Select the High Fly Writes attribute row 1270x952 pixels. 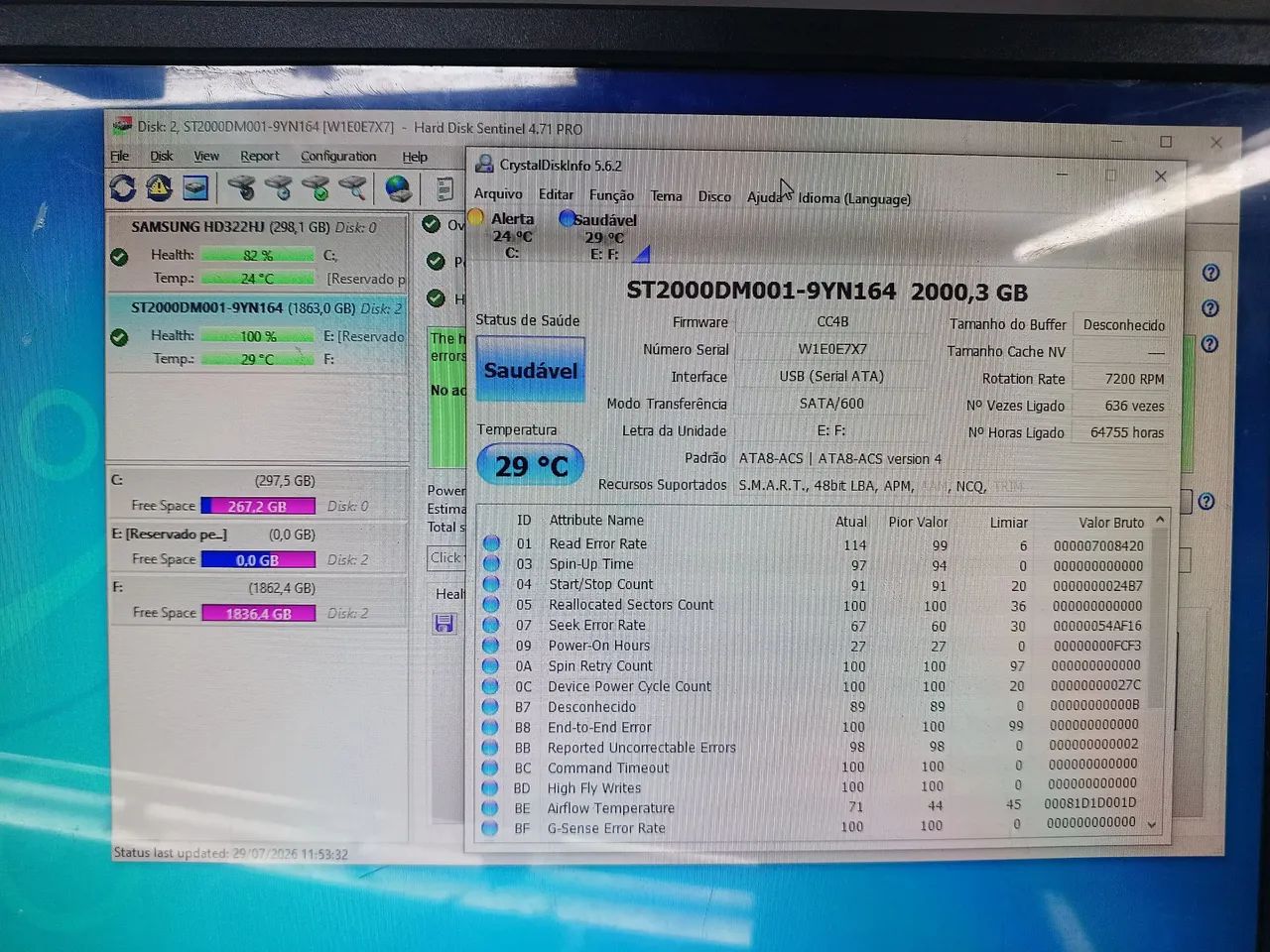[814, 787]
